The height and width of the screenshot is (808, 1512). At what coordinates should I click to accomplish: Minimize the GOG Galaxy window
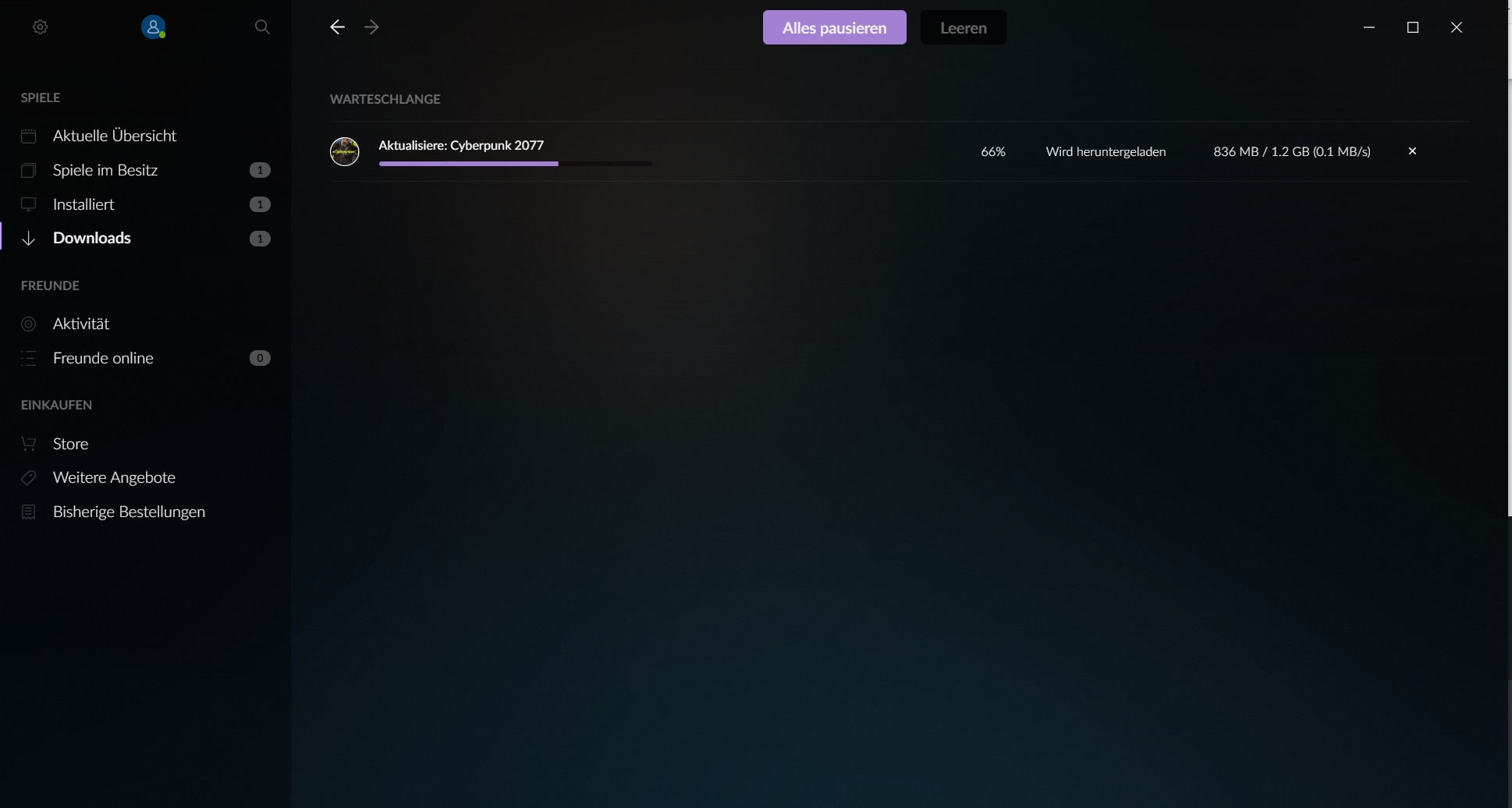point(1369,27)
